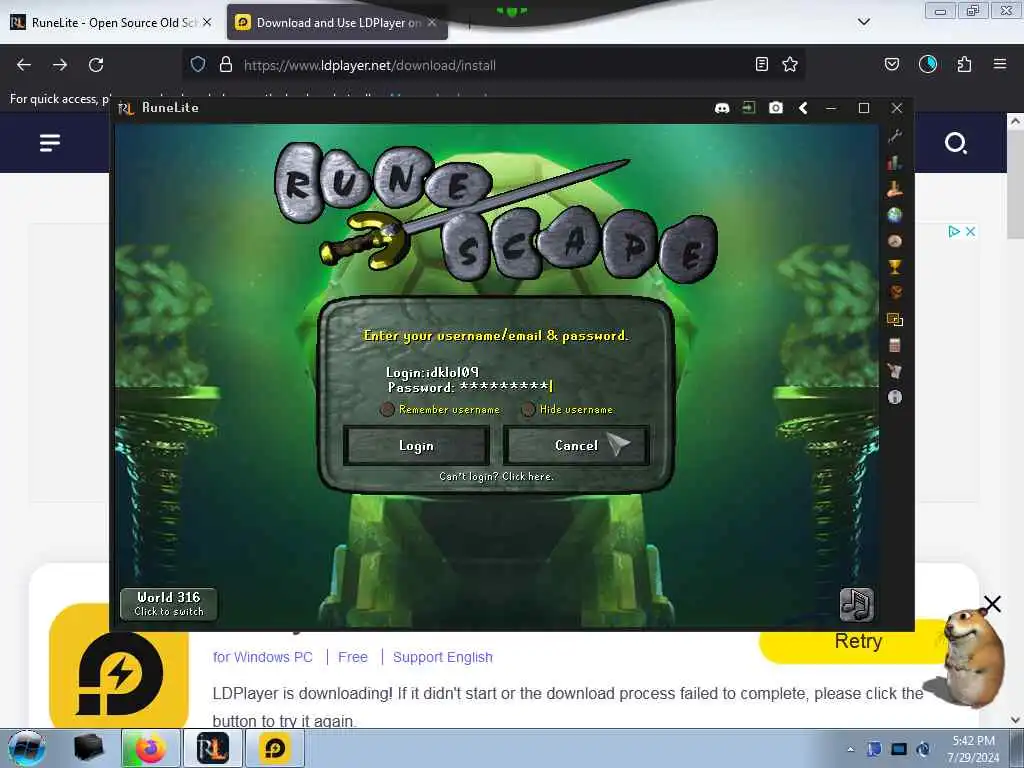Click the padlock site info icon
Viewport: 1024px width, 768px height.
[226, 64]
